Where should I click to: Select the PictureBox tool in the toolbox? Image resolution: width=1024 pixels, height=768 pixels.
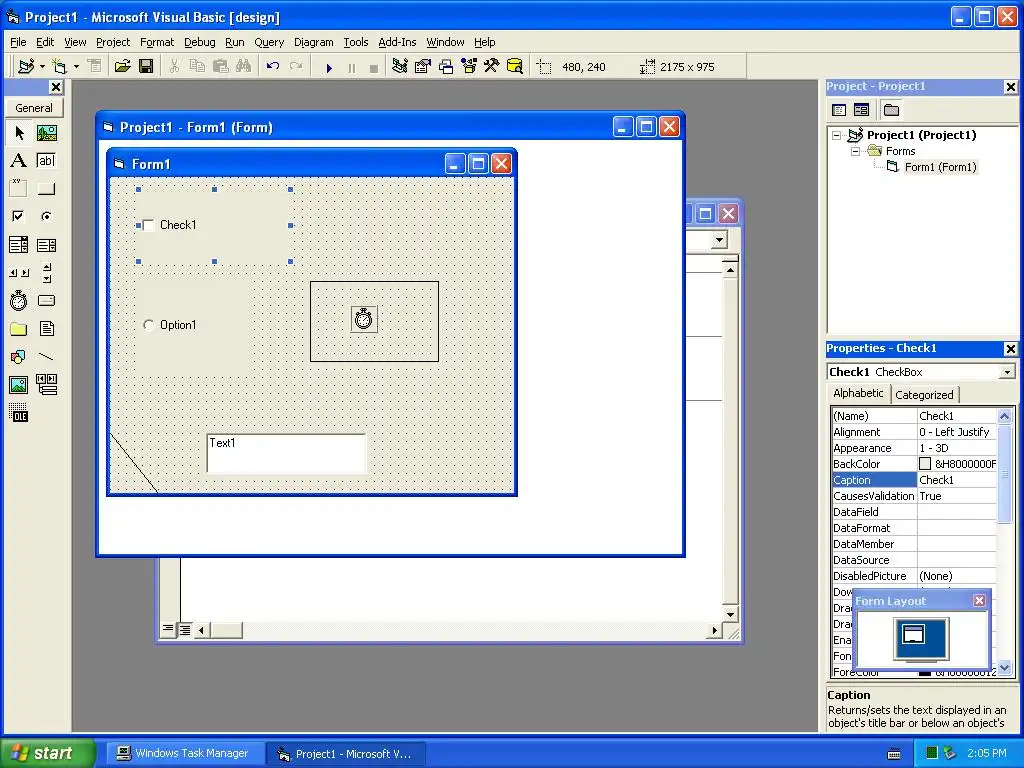tap(46, 133)
